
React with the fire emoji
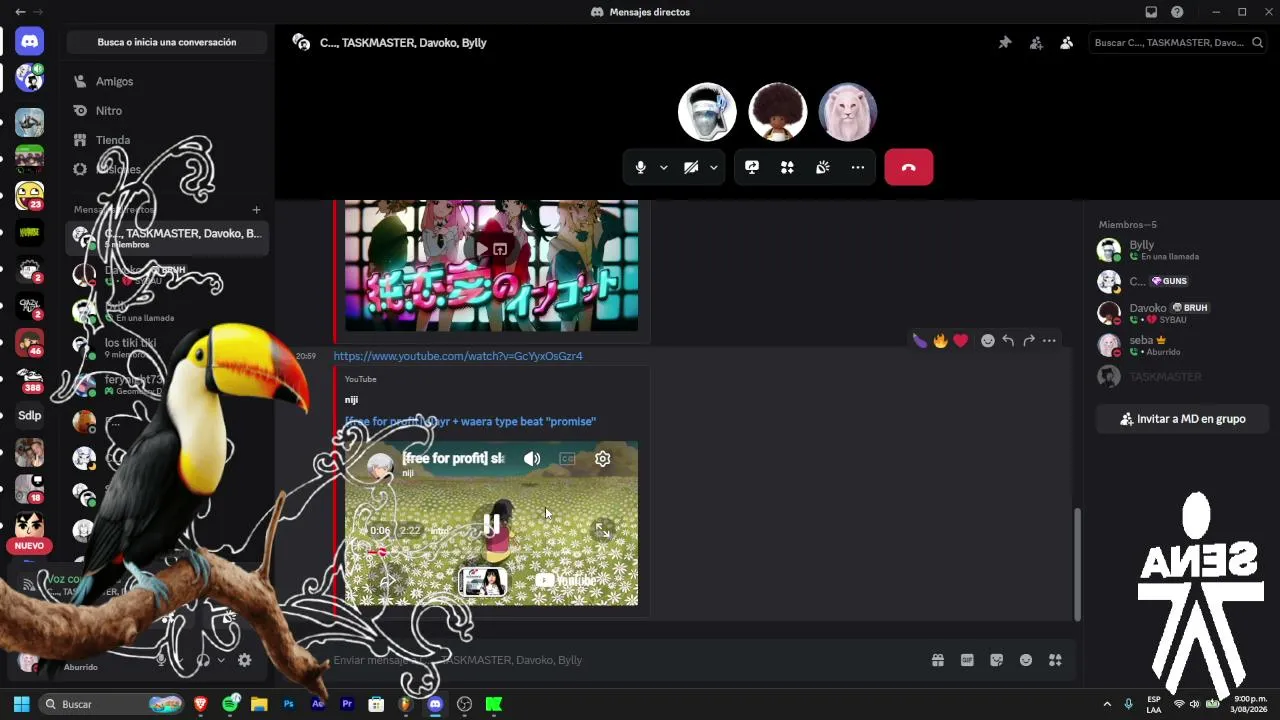pyautogui.click(x=940, y=341)
